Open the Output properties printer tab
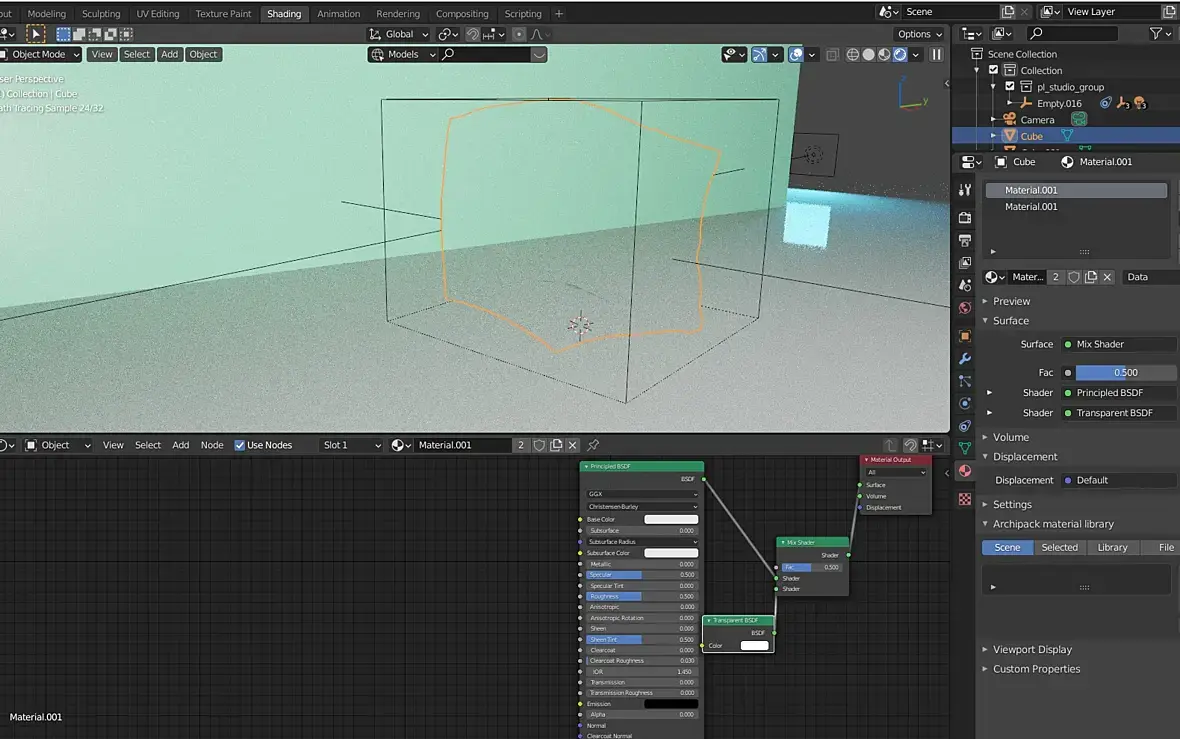The height and width of the screenshot is (739, 1180). coord(965,241)
